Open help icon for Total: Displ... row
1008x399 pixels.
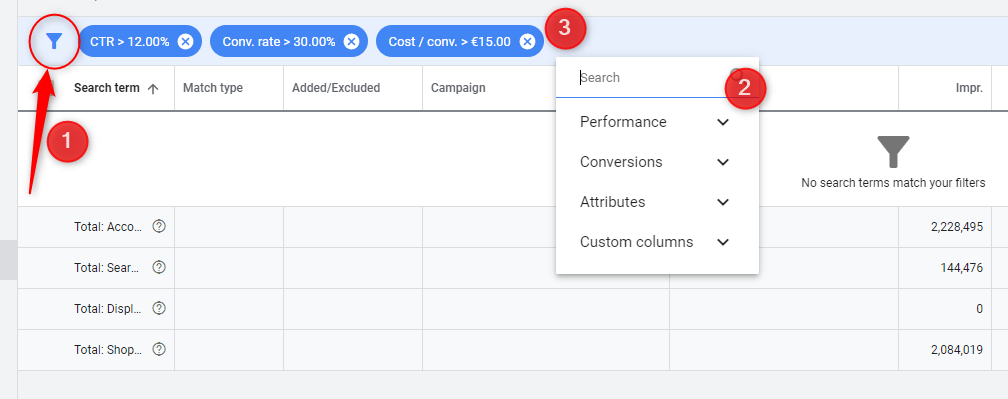(159, 308)
